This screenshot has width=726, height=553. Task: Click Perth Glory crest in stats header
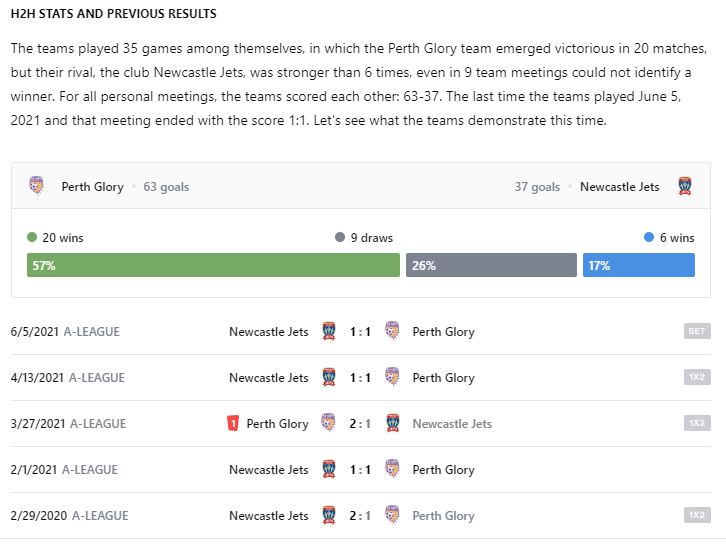(x=36, y=186)
